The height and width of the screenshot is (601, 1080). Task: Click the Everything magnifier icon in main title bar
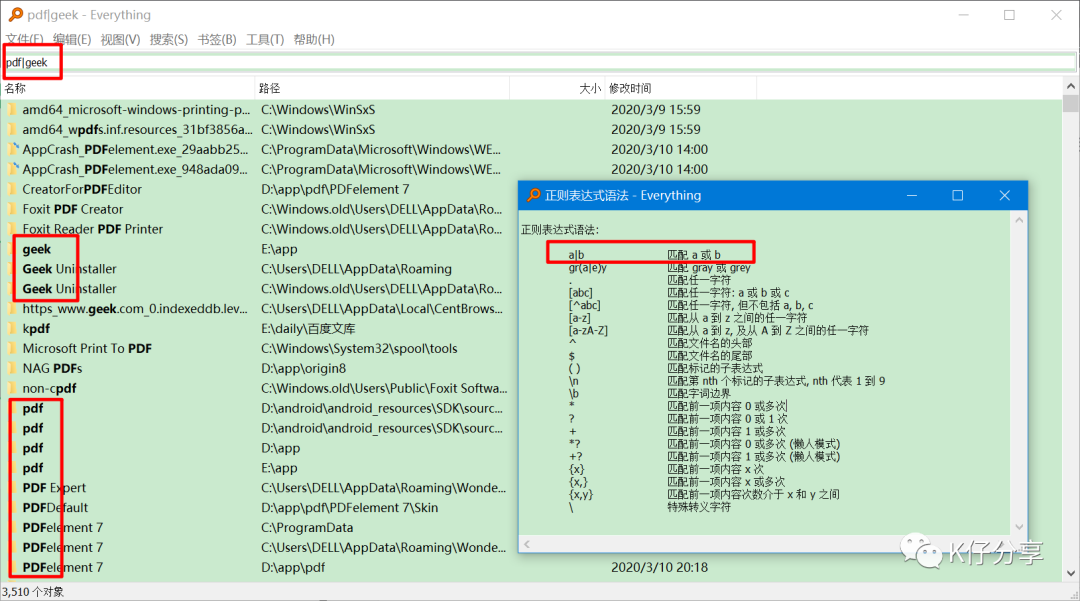pos(15,14)
